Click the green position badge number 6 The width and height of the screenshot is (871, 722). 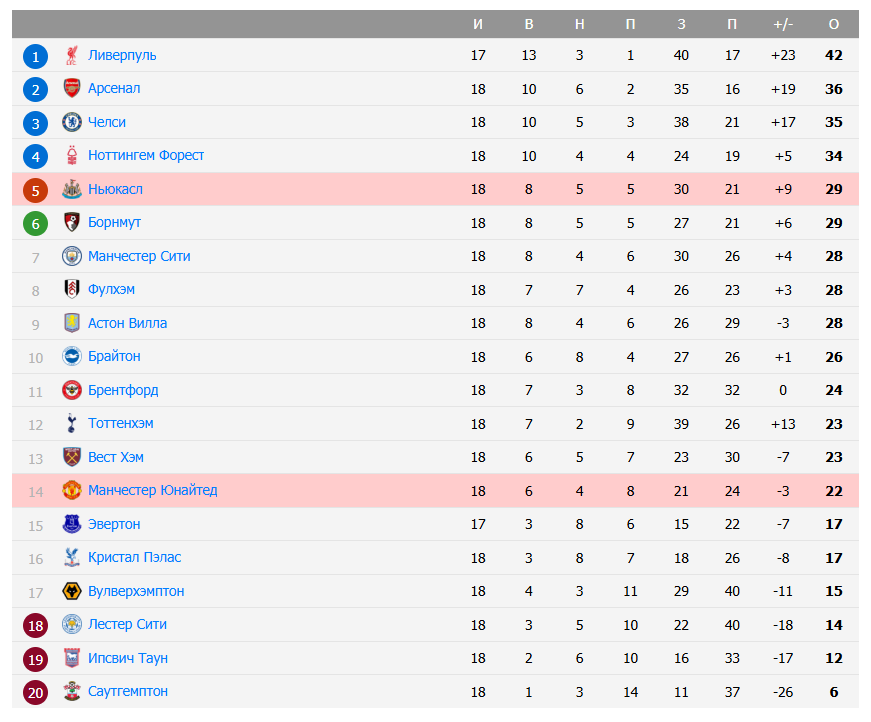coord(36,224)
